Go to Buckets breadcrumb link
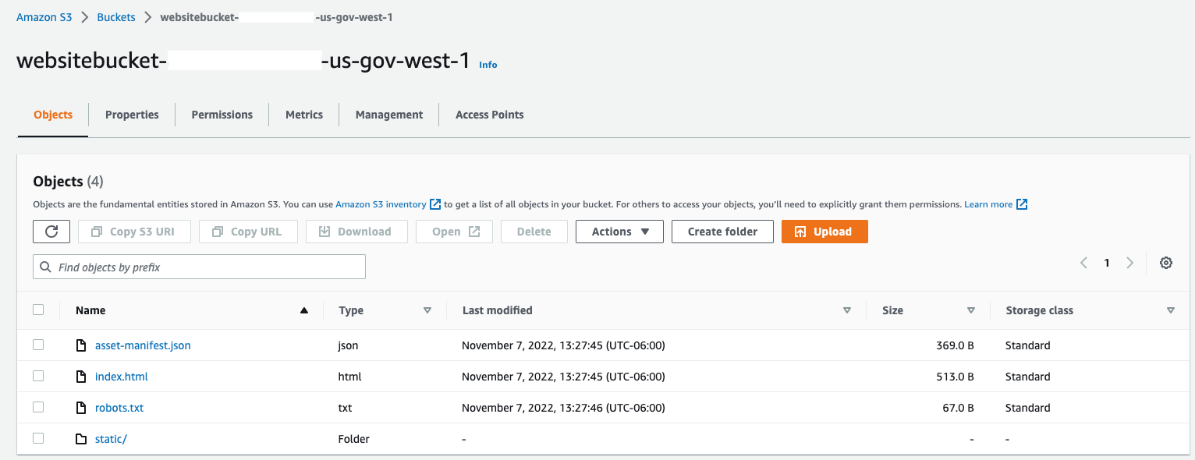1195x460 pixels. click(116, 17)
